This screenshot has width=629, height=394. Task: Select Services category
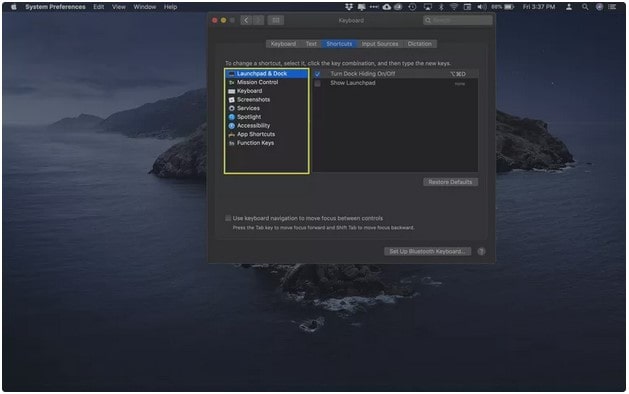(267, 108)
